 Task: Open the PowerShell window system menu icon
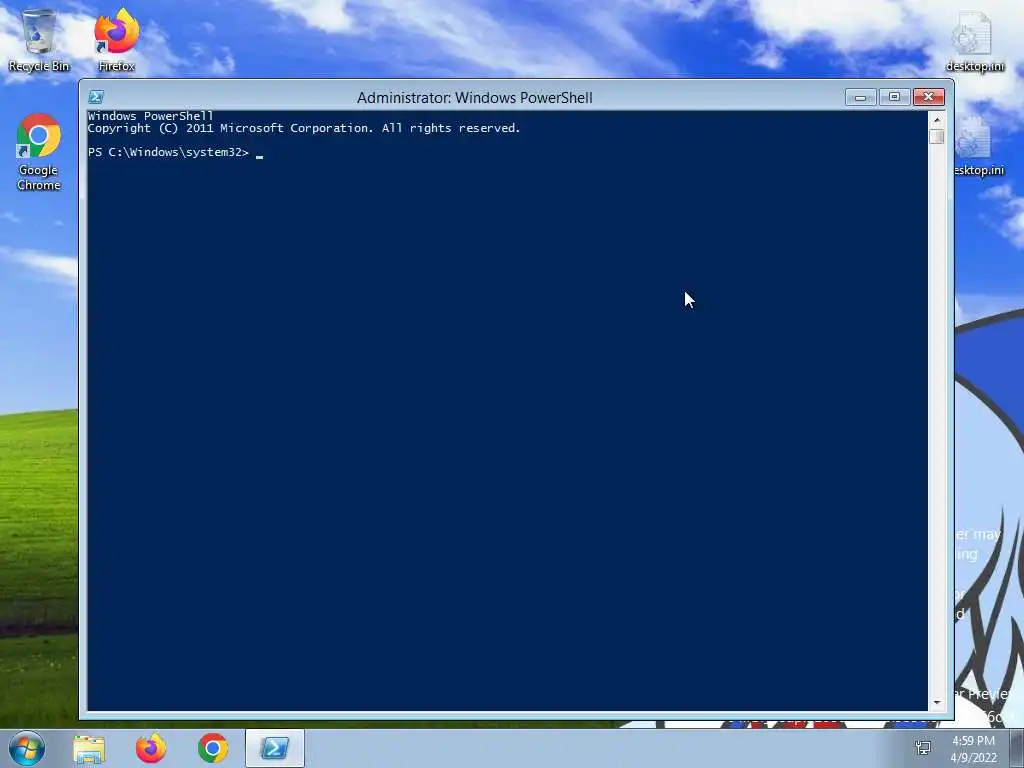(96, 97)
